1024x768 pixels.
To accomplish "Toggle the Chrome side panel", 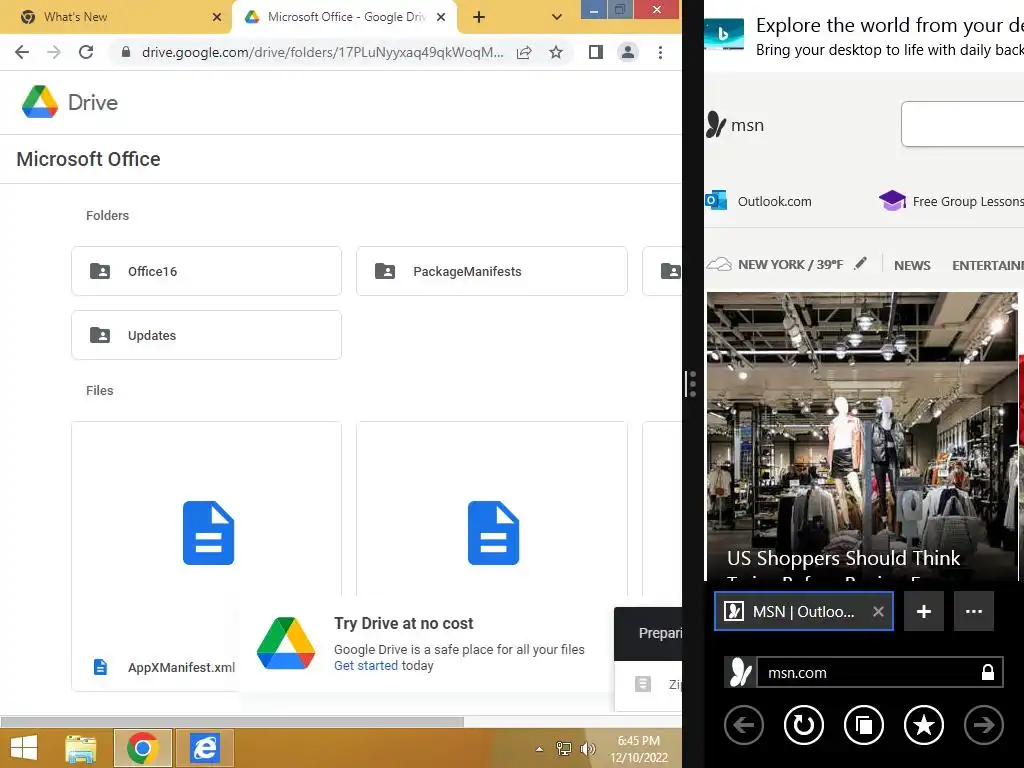I will (596, 52).
